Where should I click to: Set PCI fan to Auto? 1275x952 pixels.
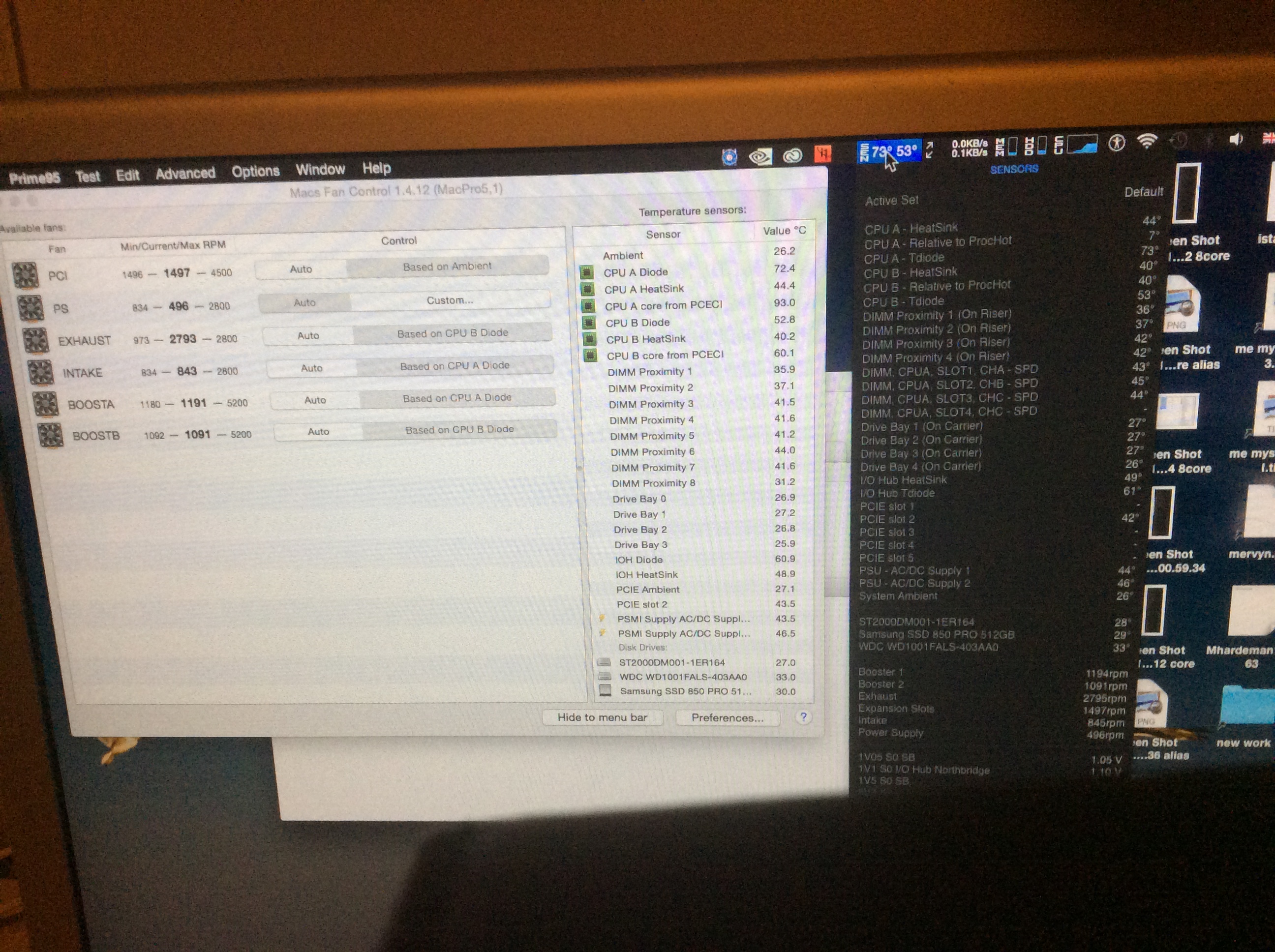(301, 269)
